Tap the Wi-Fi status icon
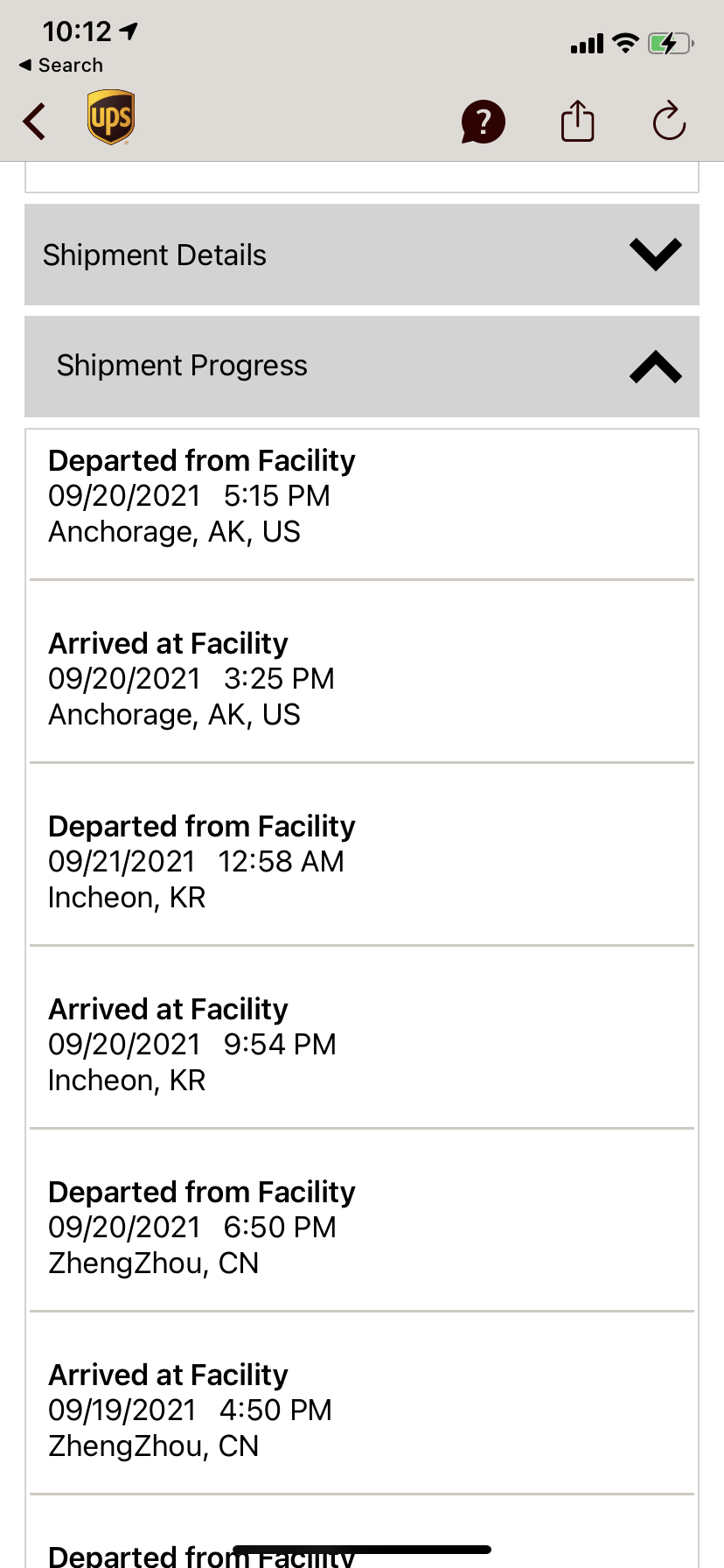The image size is (724, 1568). coord(625,43)
